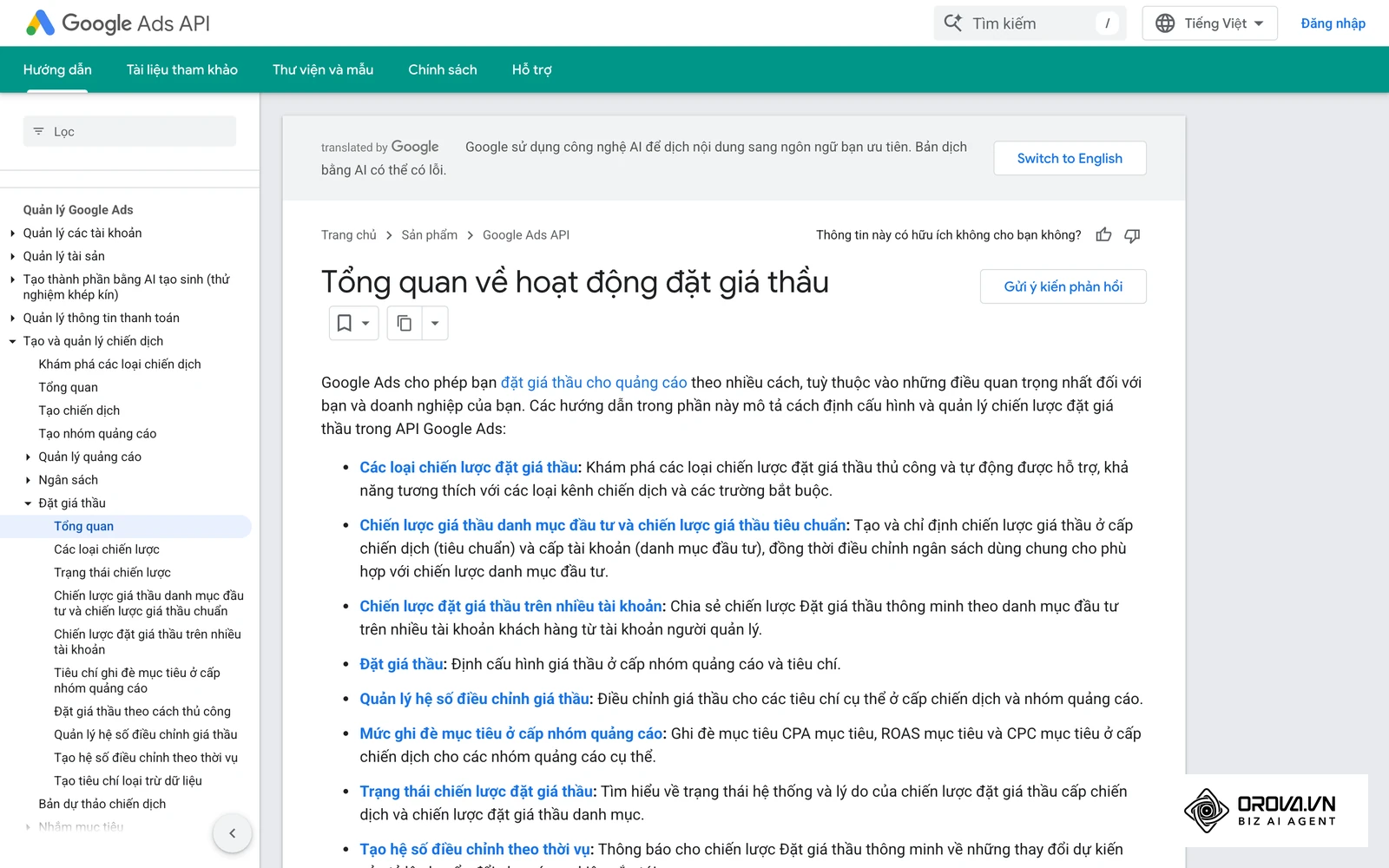The image size is (1389, 868).
Task: Click the Sản phẩm breadcrumb
Action: [x=430, y=235]
